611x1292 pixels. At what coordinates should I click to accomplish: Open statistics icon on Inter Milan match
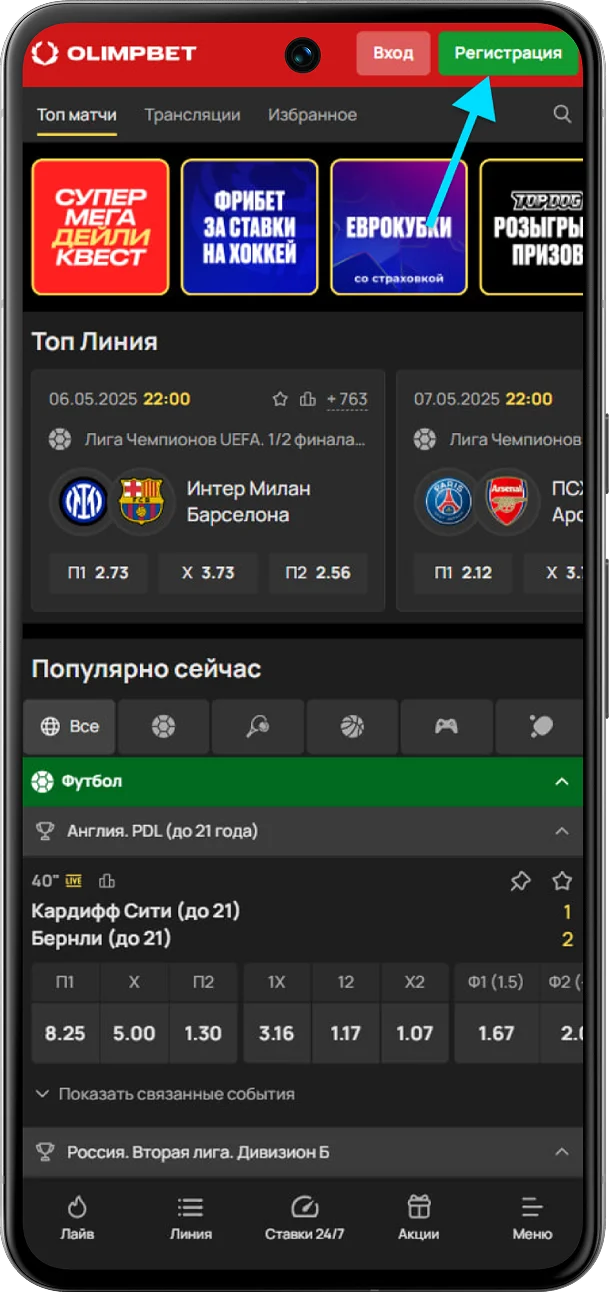point(308,399)
